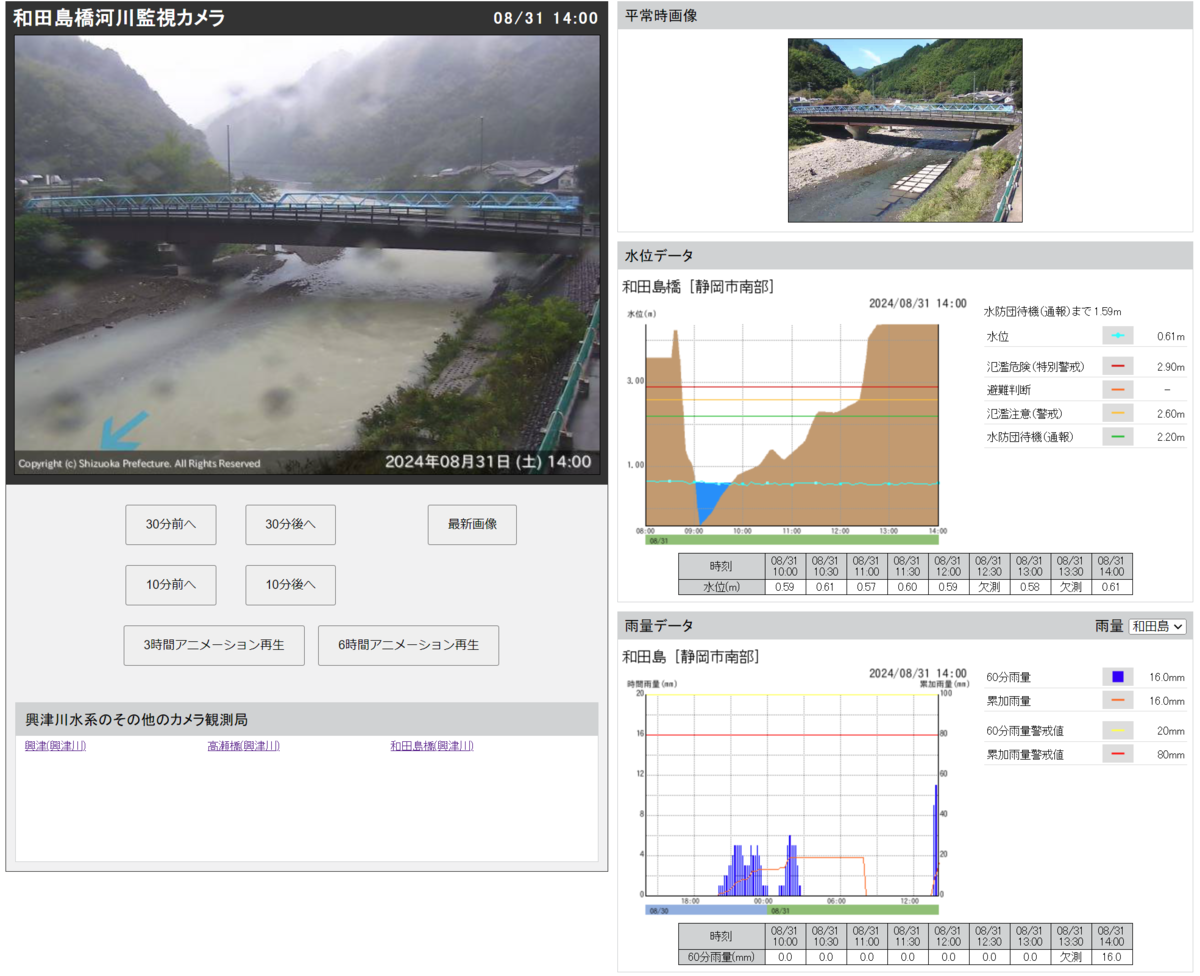Click water level 欠測 cell at 12:30
The image size is (1200, 976).
989,587
